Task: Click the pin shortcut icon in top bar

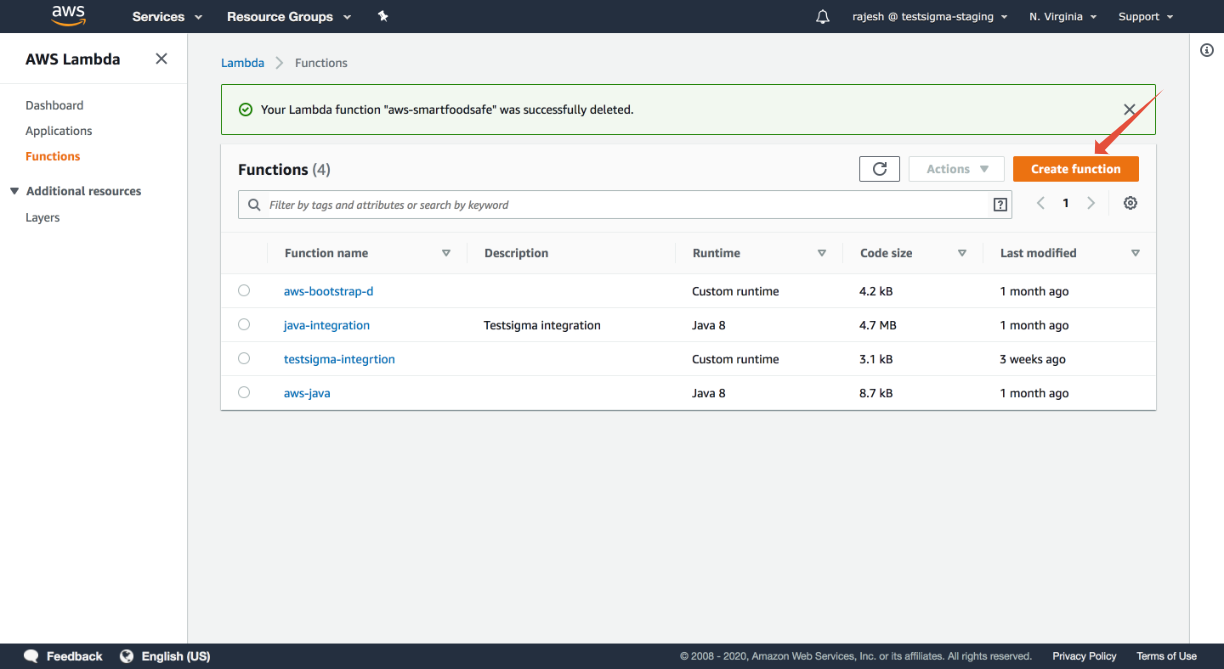Action: [383, 16]
